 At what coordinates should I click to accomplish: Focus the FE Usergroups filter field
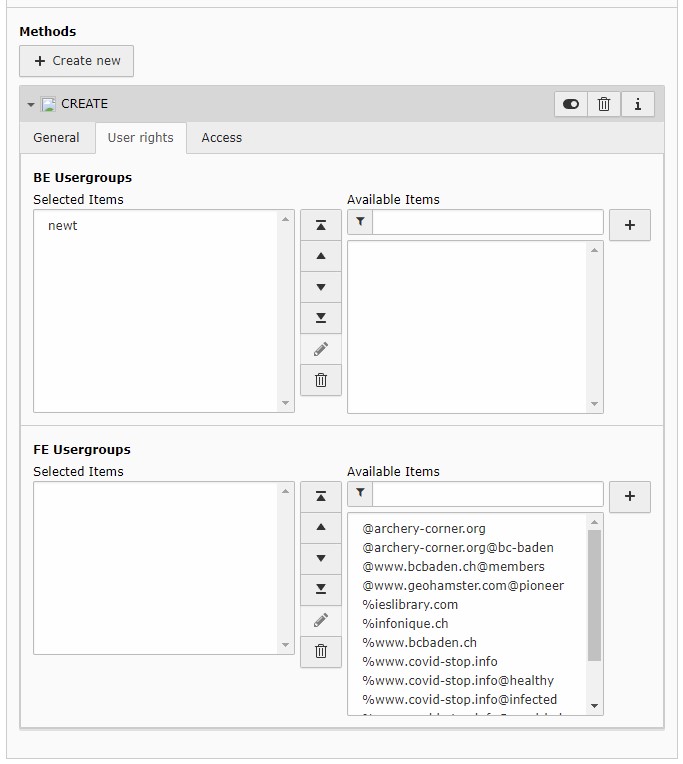click(x=488, y=494)
